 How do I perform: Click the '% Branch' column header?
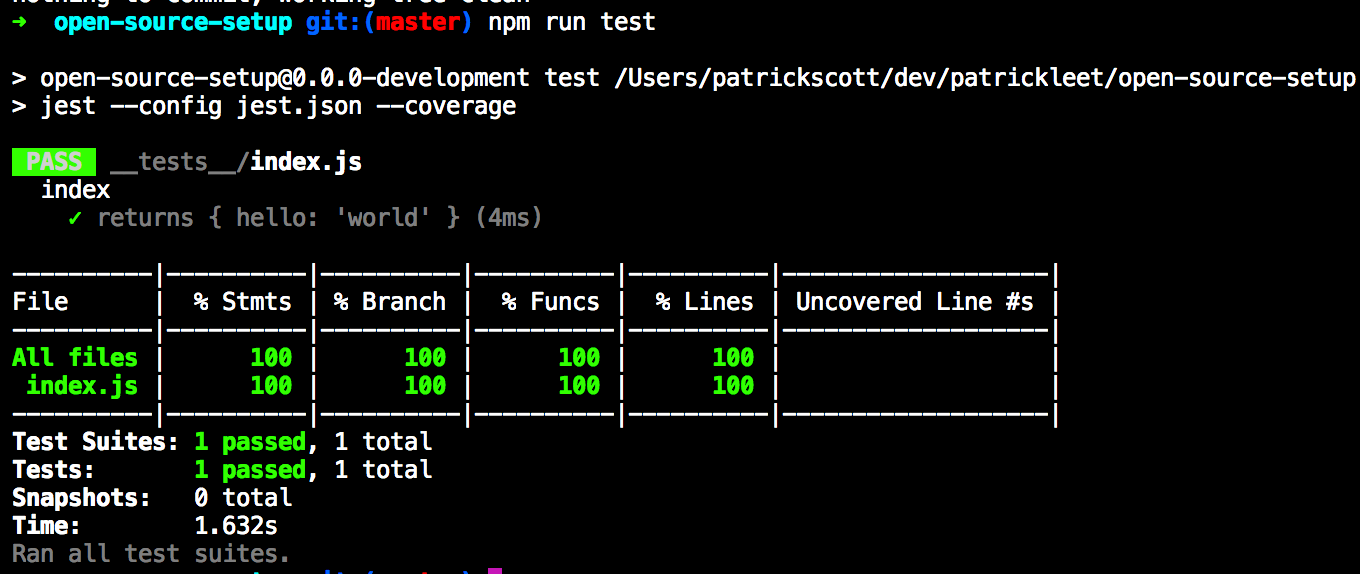point(390,302)
